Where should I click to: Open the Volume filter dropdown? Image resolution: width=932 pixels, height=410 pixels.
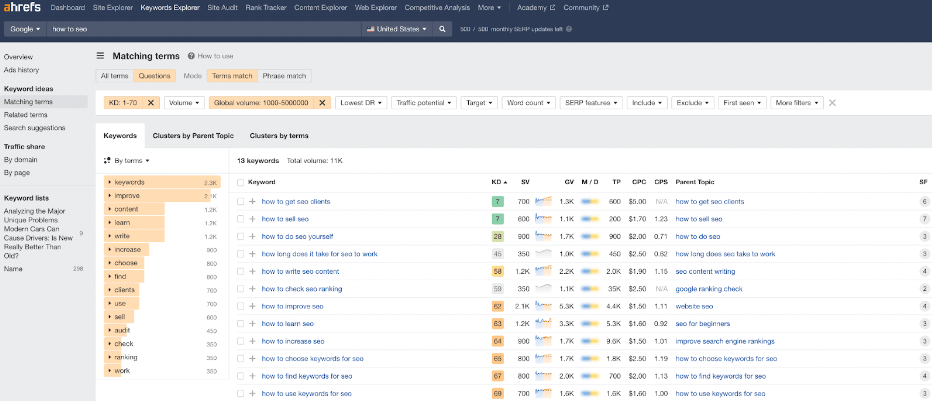[184, 102]
